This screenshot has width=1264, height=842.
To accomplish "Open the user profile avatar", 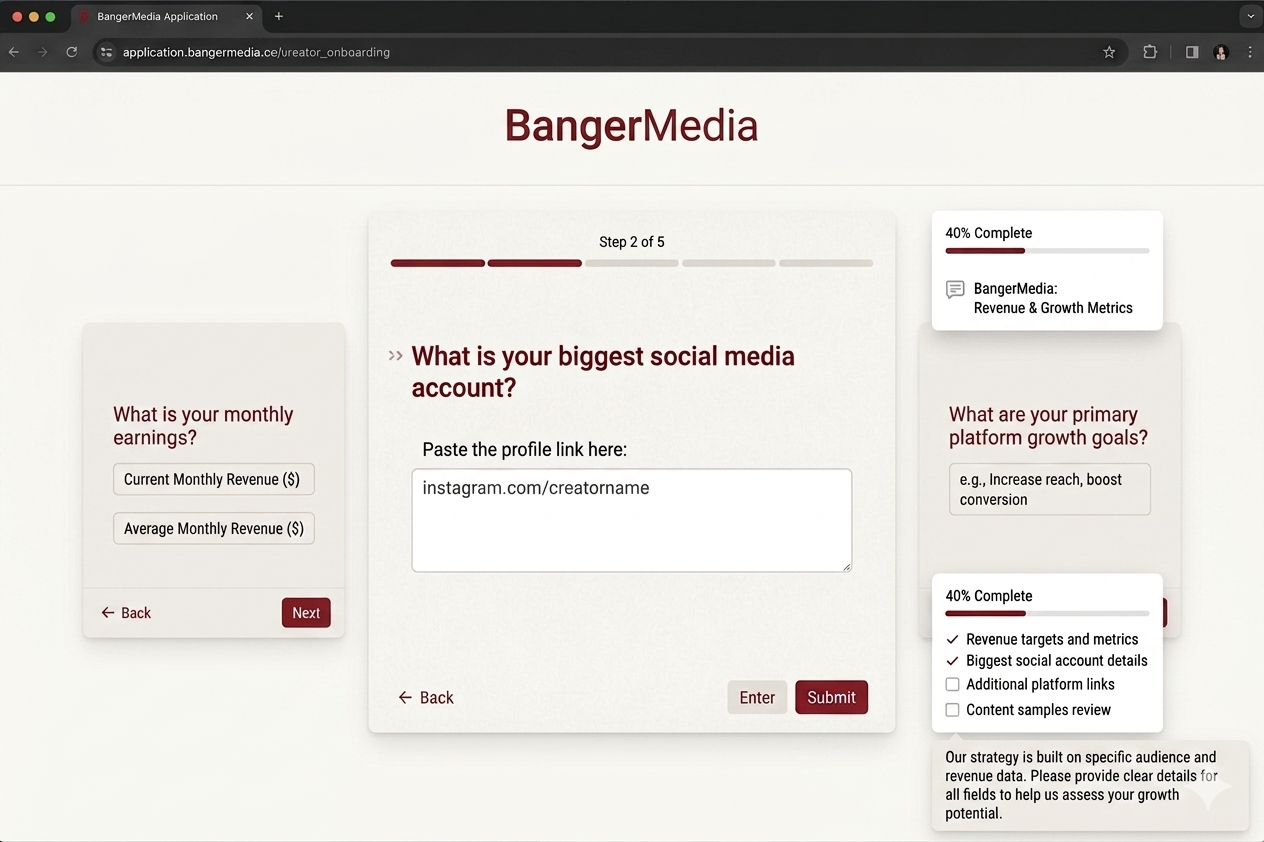I will (x=1221, y=52).
